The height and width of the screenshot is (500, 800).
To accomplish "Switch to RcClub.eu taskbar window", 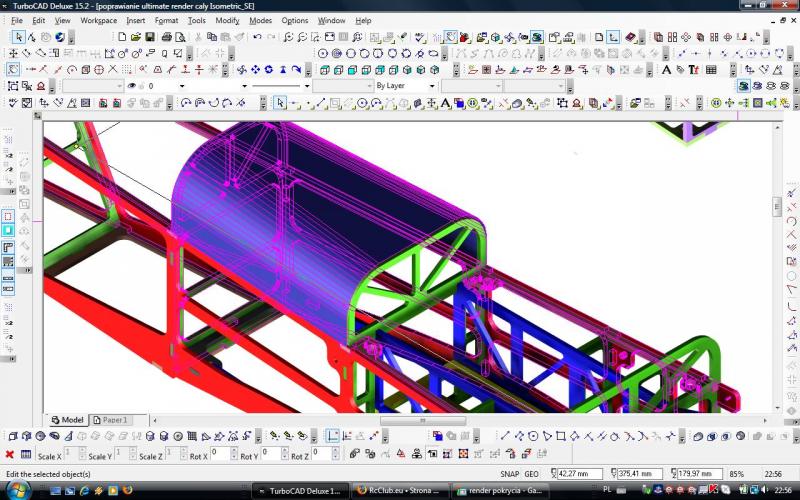I will click(x=400, y=490).
